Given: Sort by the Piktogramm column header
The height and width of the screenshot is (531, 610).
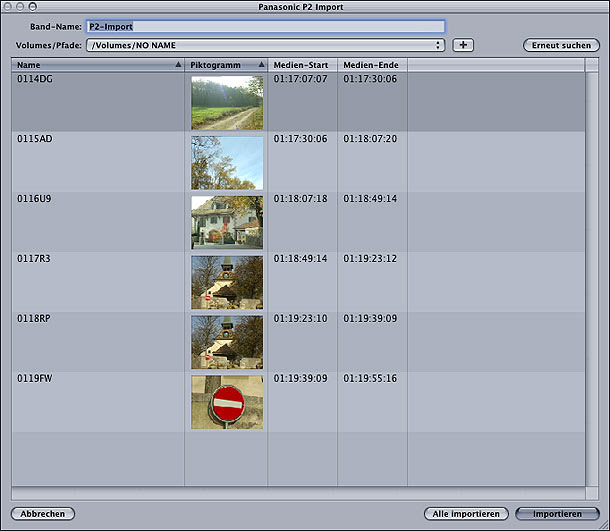Looking at the screenshot, I should [x=226, y=65].
